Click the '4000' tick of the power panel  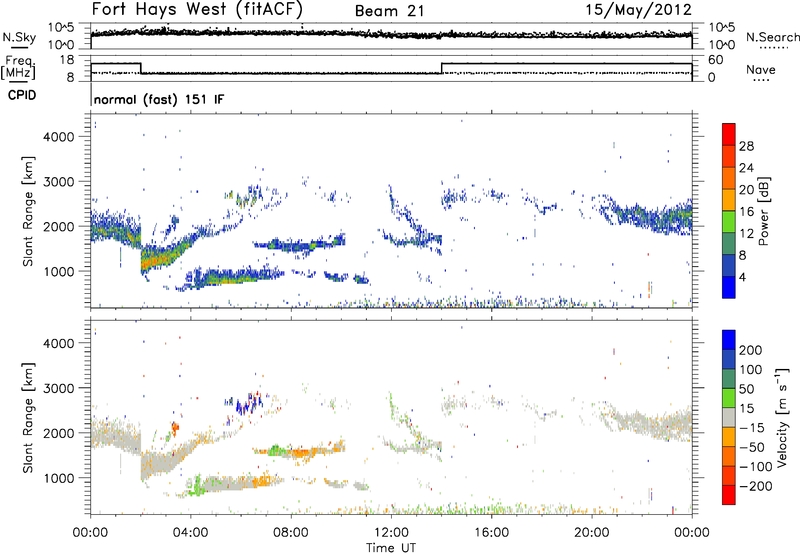[x=59, y=137]
